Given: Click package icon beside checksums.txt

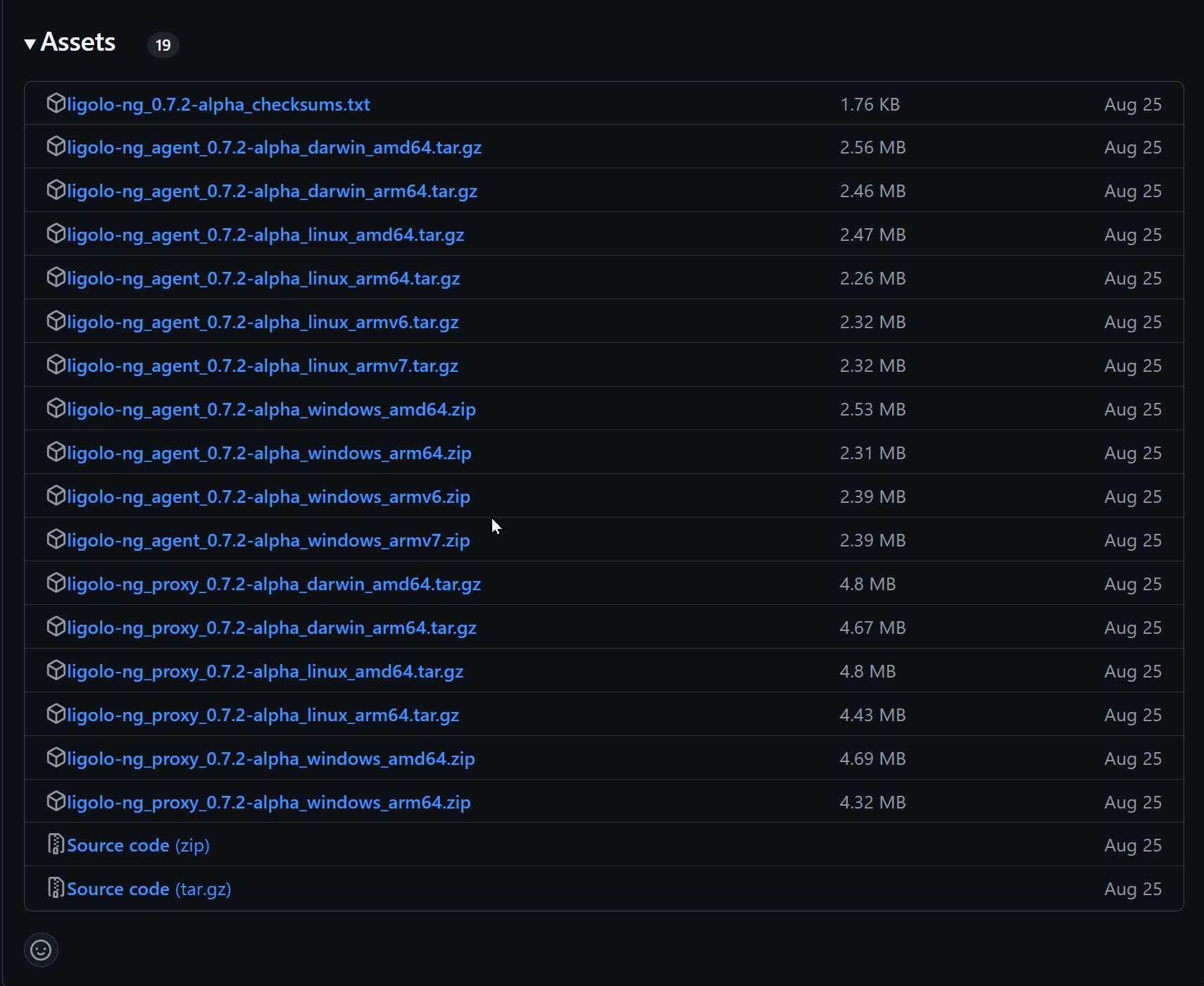Looking at the screenshot, I should tap(56, 104).
